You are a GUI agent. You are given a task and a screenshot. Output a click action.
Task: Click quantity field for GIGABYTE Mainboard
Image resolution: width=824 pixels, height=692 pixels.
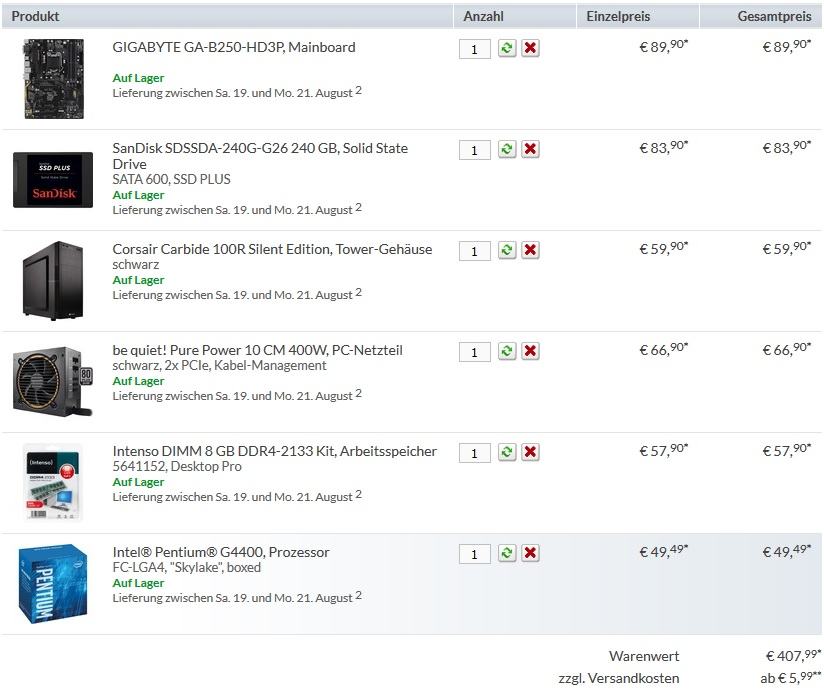(x=475, y=49)
